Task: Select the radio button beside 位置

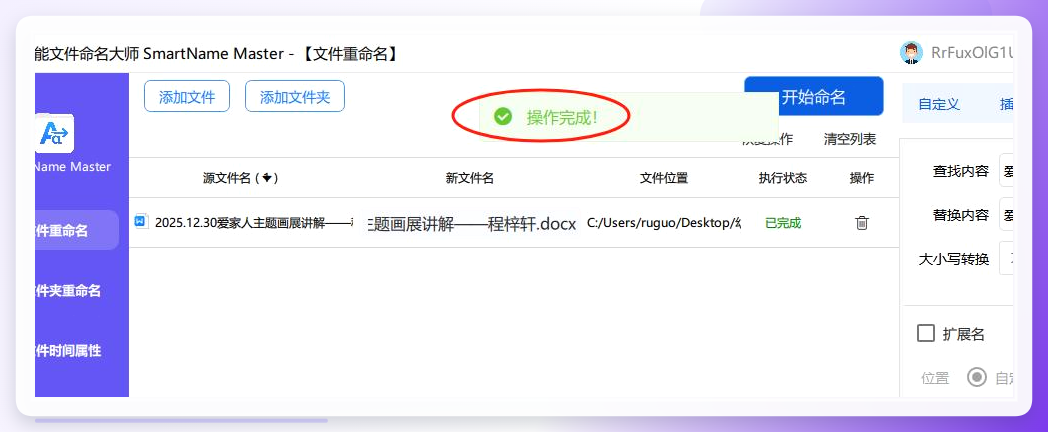Action: point(977,377)
